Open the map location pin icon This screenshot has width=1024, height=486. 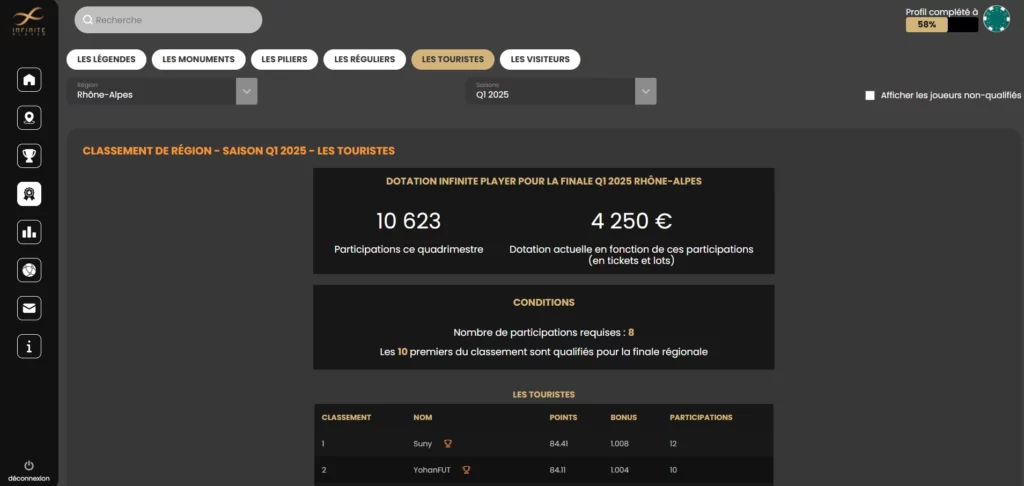click(29, 118)
